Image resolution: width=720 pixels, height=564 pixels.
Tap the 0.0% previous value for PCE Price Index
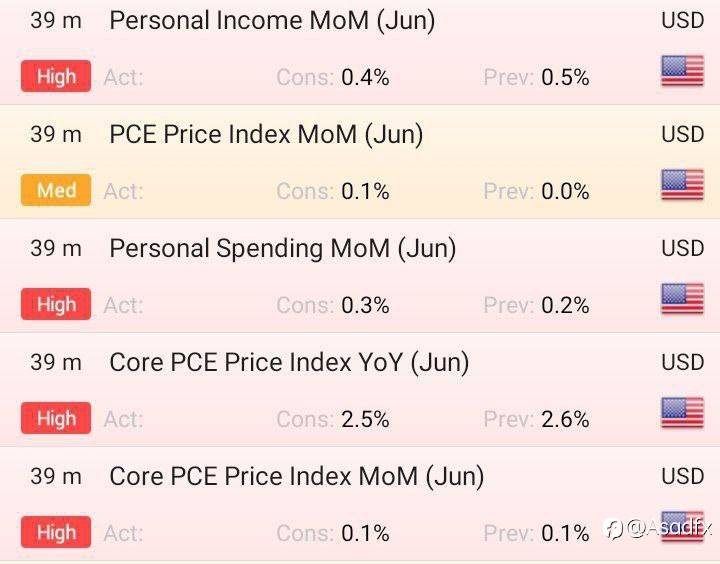(x=565, y=191)
